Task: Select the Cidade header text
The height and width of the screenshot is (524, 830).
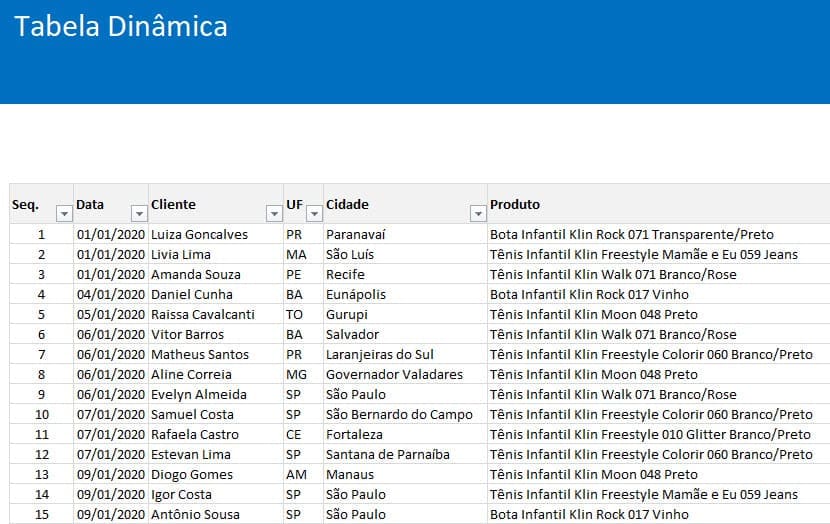Action: 347,204
